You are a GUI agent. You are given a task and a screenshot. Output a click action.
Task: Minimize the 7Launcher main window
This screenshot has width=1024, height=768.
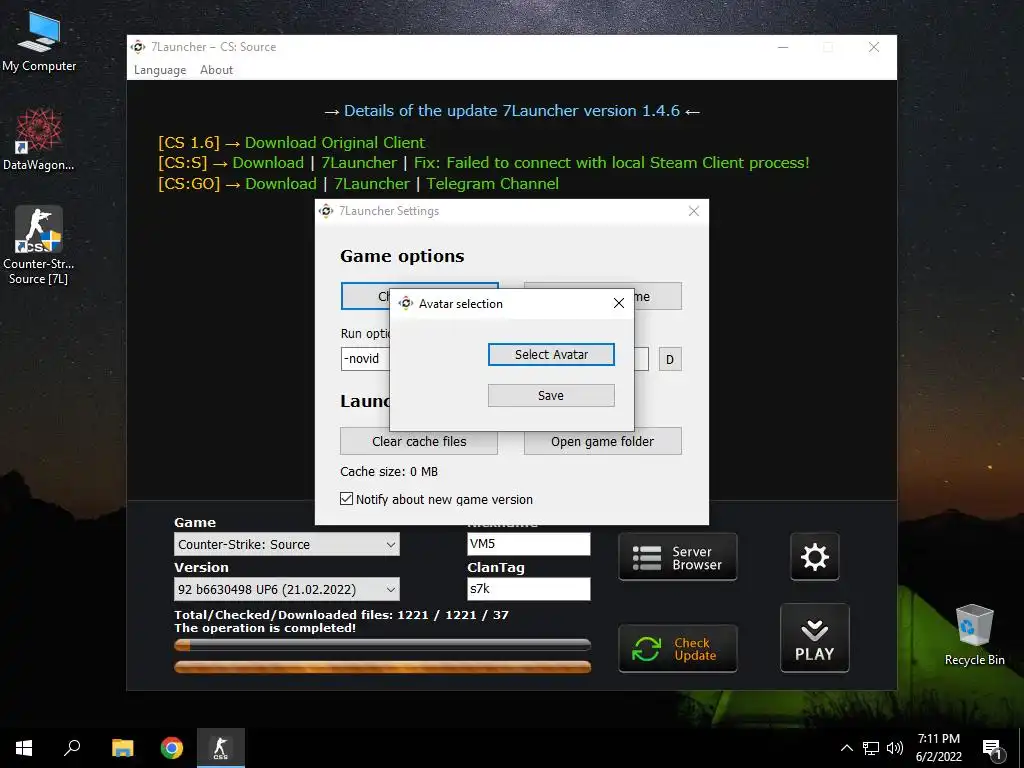(x=783, y=47)
